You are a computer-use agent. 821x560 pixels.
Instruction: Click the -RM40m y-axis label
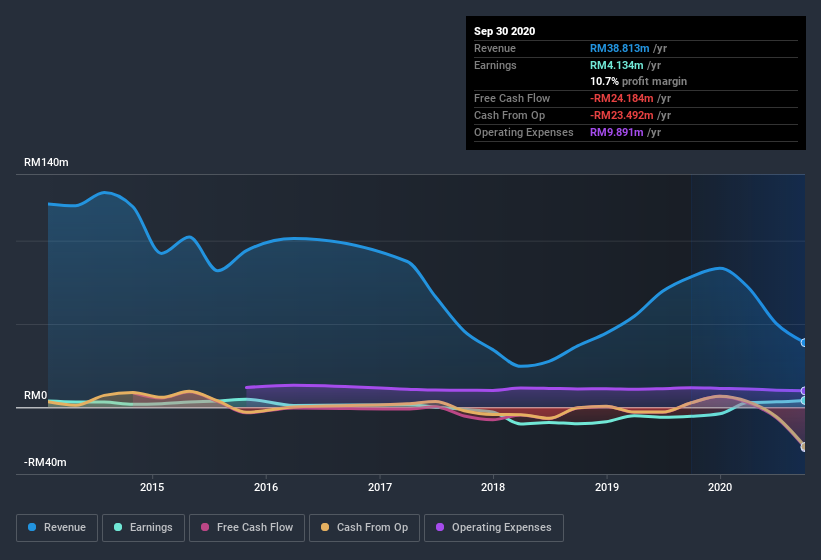coord(45,462)
